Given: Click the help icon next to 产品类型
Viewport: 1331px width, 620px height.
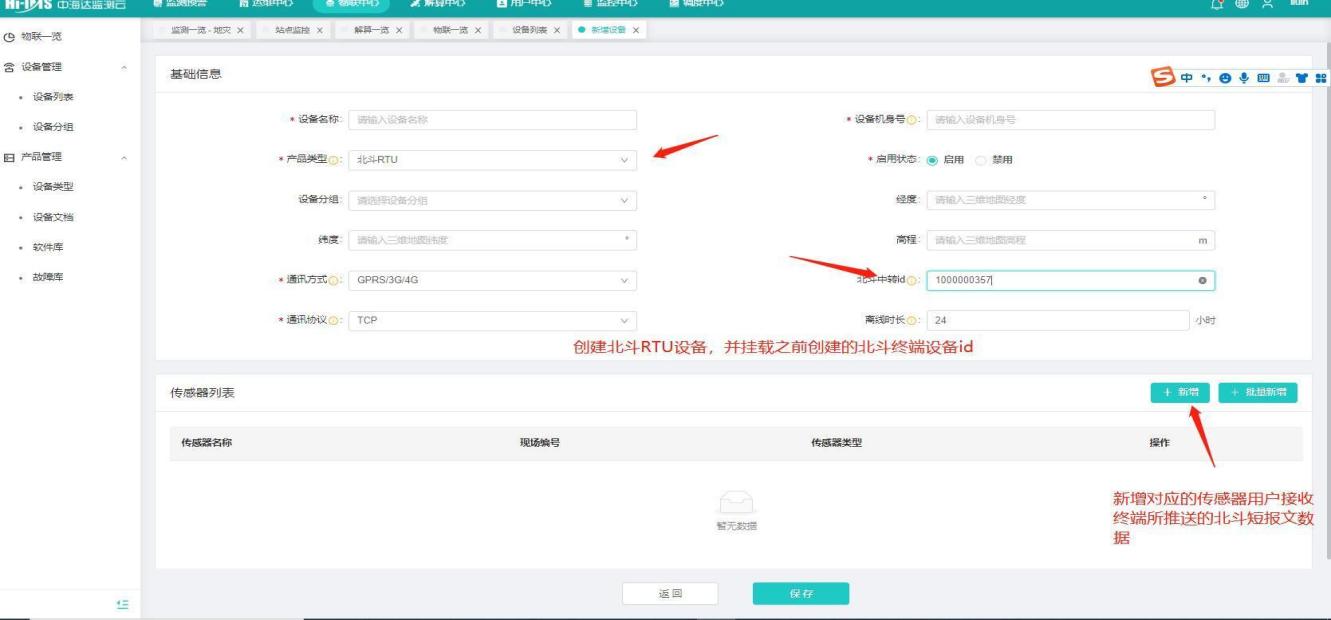Looking at the screenshot, I should (x=332, y=161).
